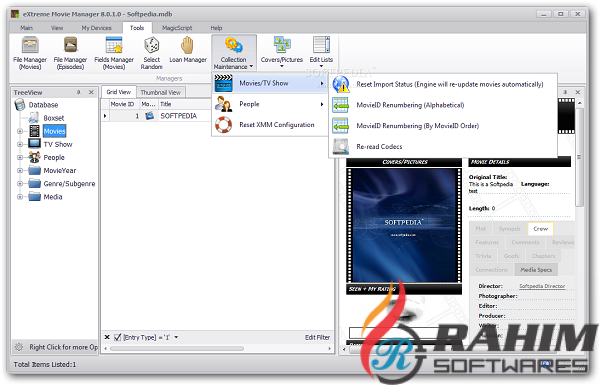600x385 pixels.
Task: Open the Tools ribbon tab
Action: 137,28
